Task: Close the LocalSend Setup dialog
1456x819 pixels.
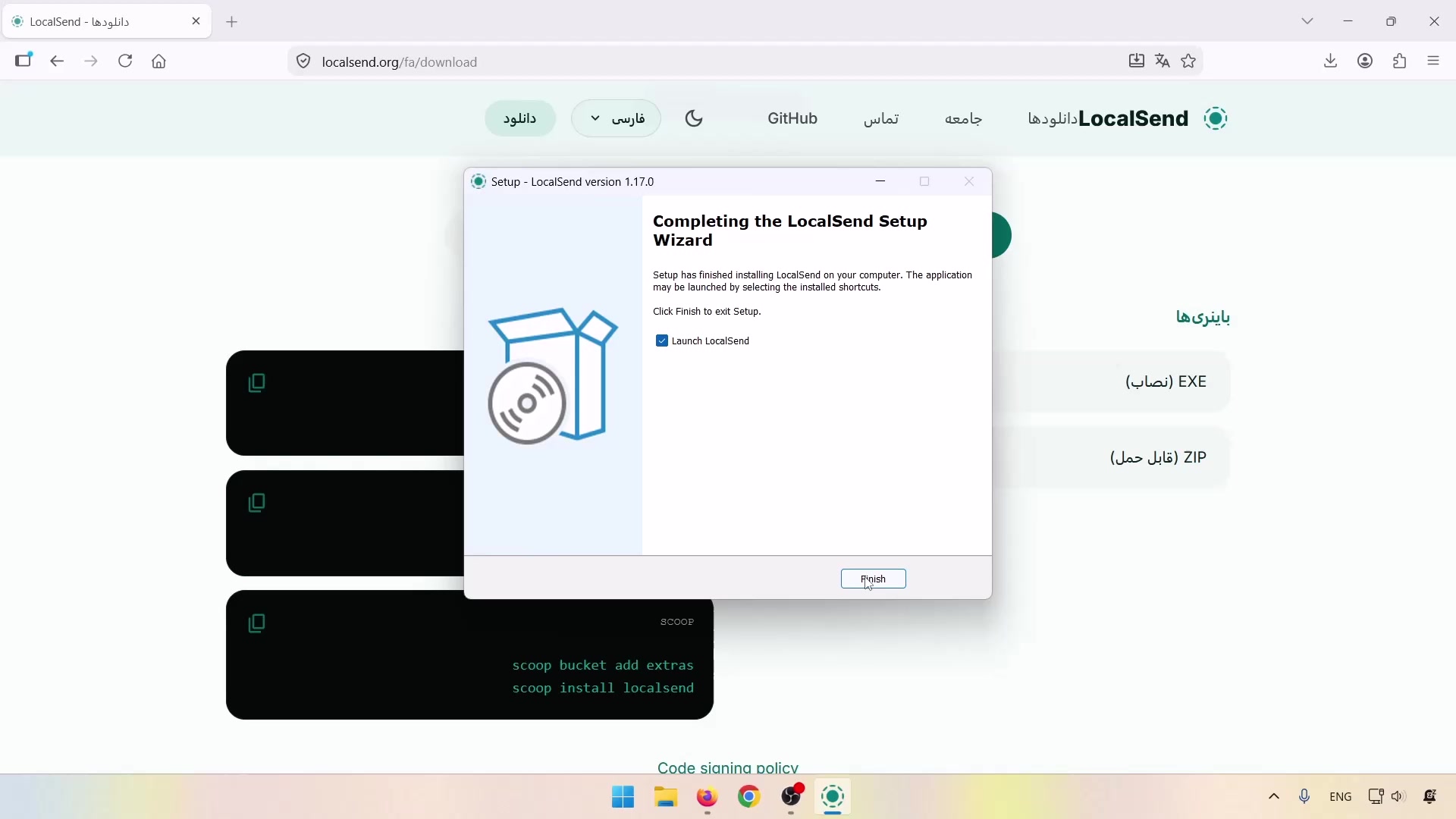Action: coord(969,181)
